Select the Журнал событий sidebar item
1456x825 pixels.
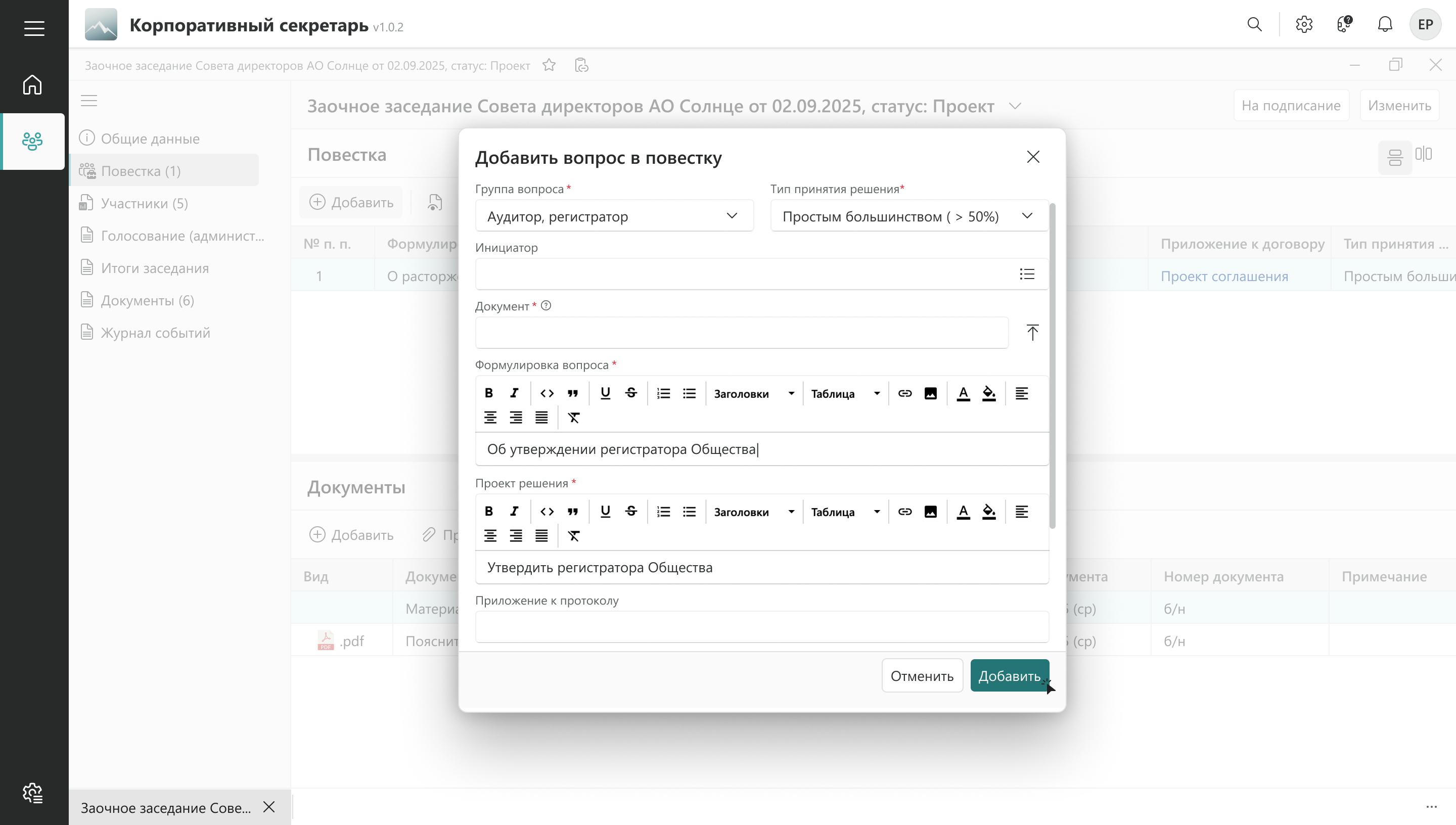[155, 333]
